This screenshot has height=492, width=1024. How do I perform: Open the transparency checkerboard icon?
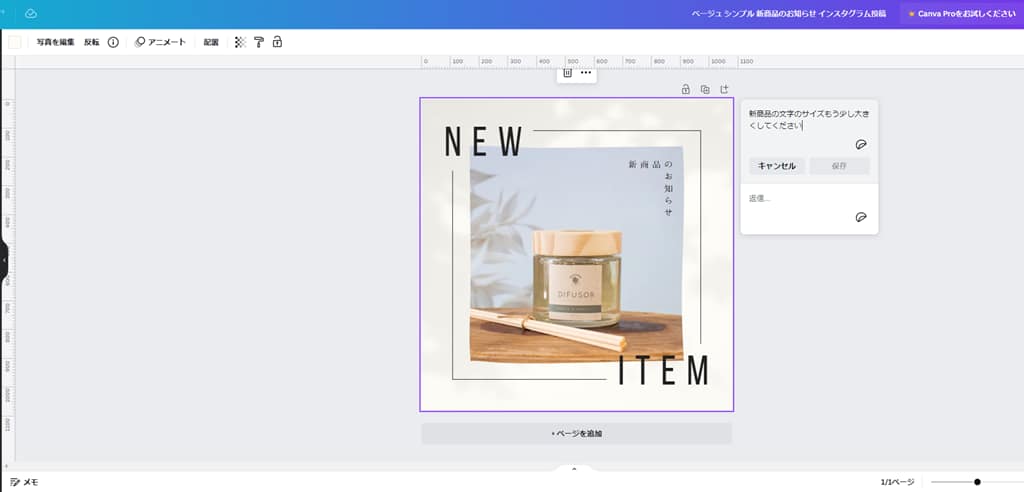(x=239, y=42)
